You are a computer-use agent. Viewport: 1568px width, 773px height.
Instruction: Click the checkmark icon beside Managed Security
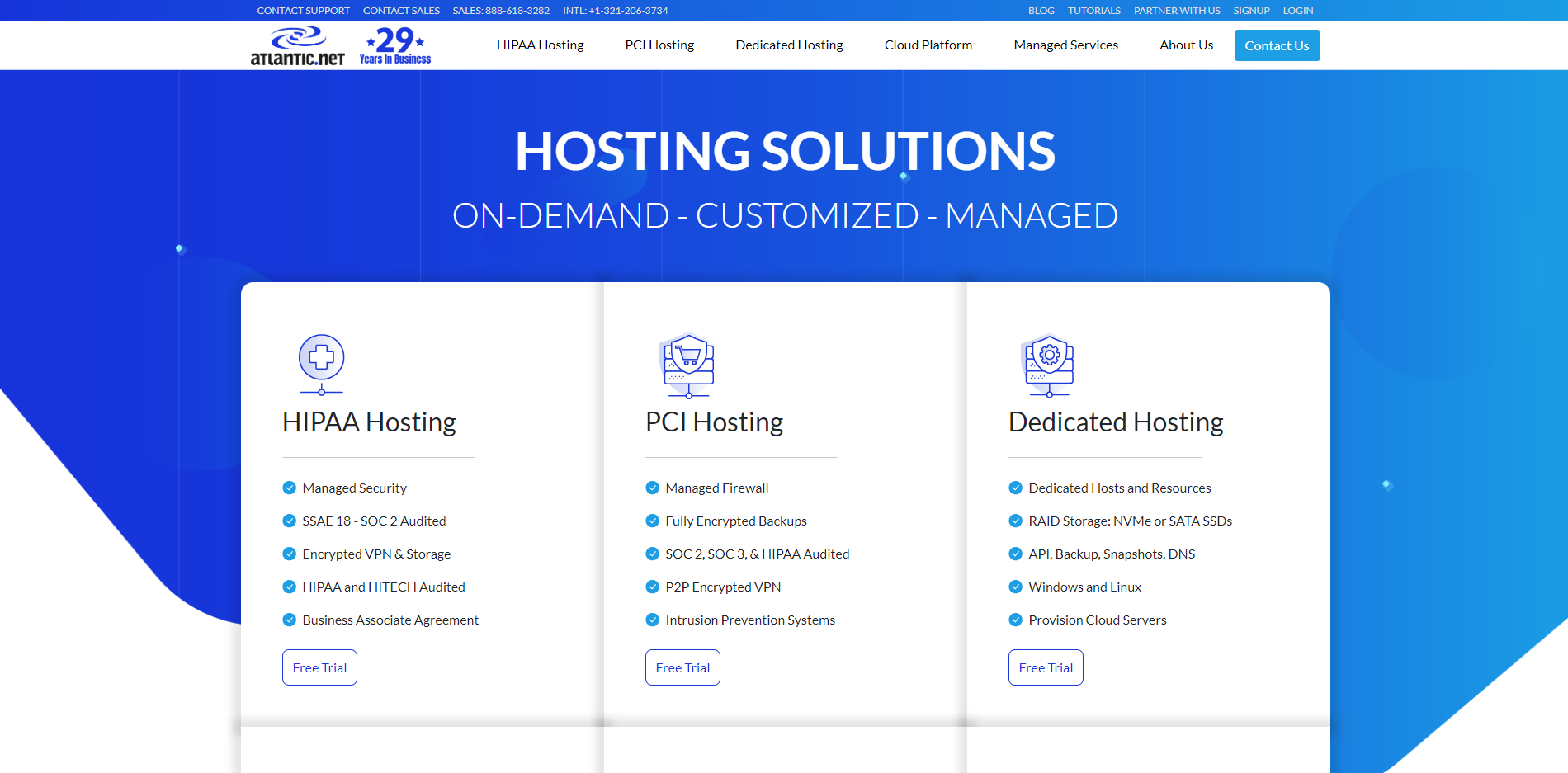pyautogui.click(x=290, y=488)
